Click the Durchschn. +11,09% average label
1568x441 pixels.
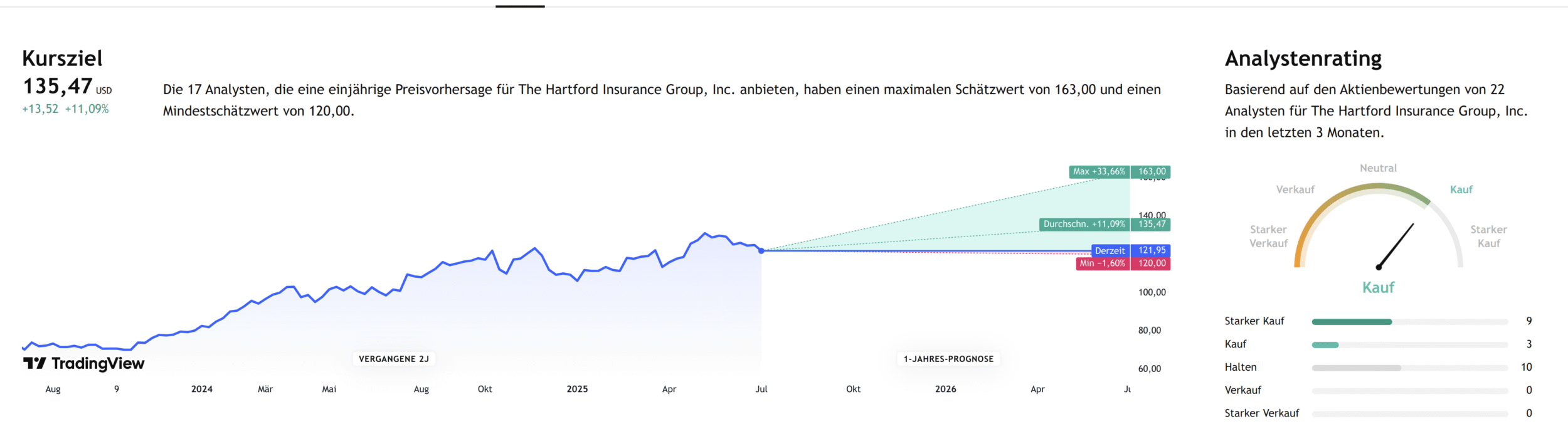pyautogui.click(x=1084, y=224)
